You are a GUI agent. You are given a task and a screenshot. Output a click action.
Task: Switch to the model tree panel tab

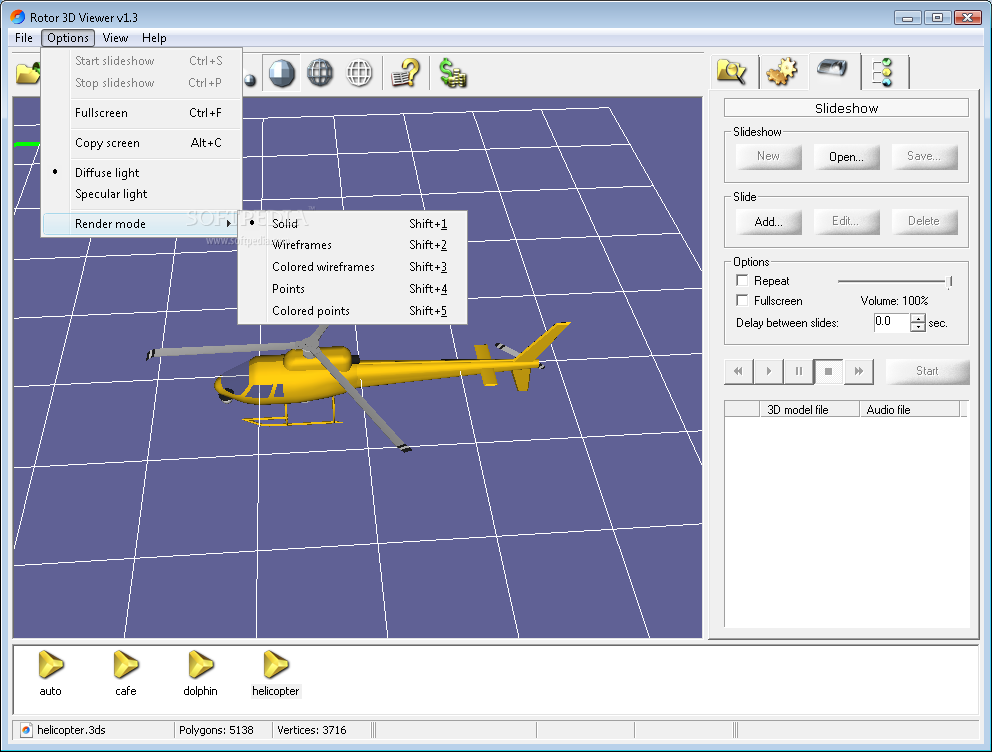(x=882, y=72)
